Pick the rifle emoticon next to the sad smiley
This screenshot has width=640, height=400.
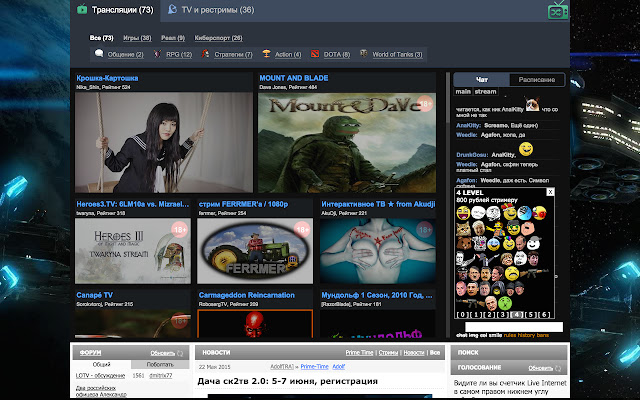[534, 273]
